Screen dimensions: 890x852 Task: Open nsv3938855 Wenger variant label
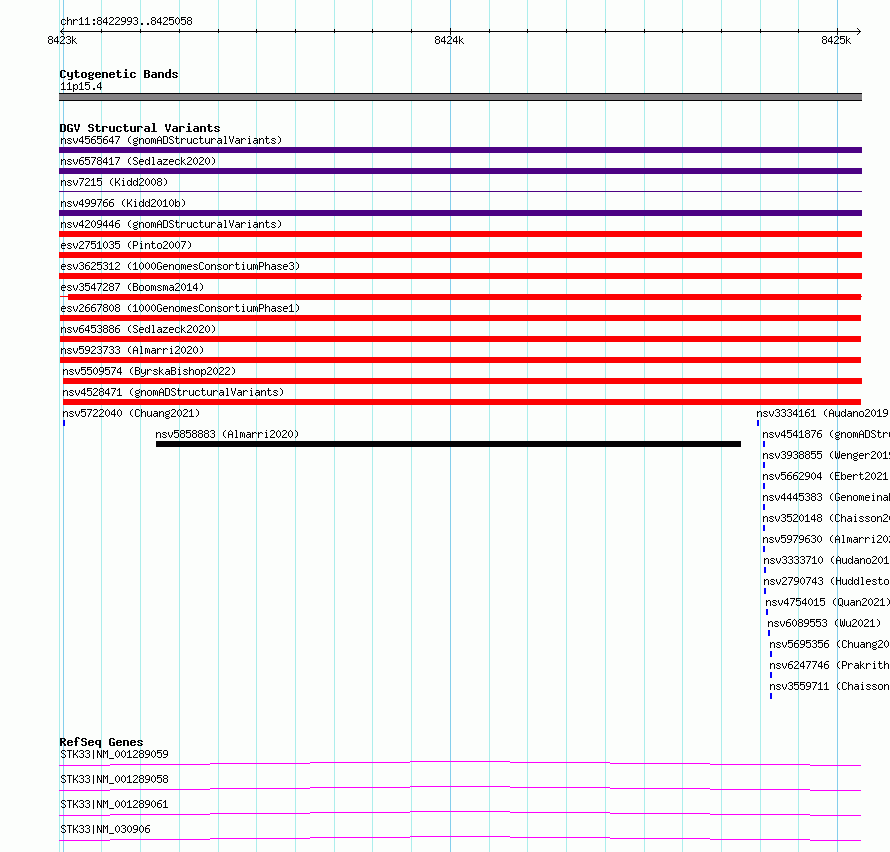[x=826, y=455]
